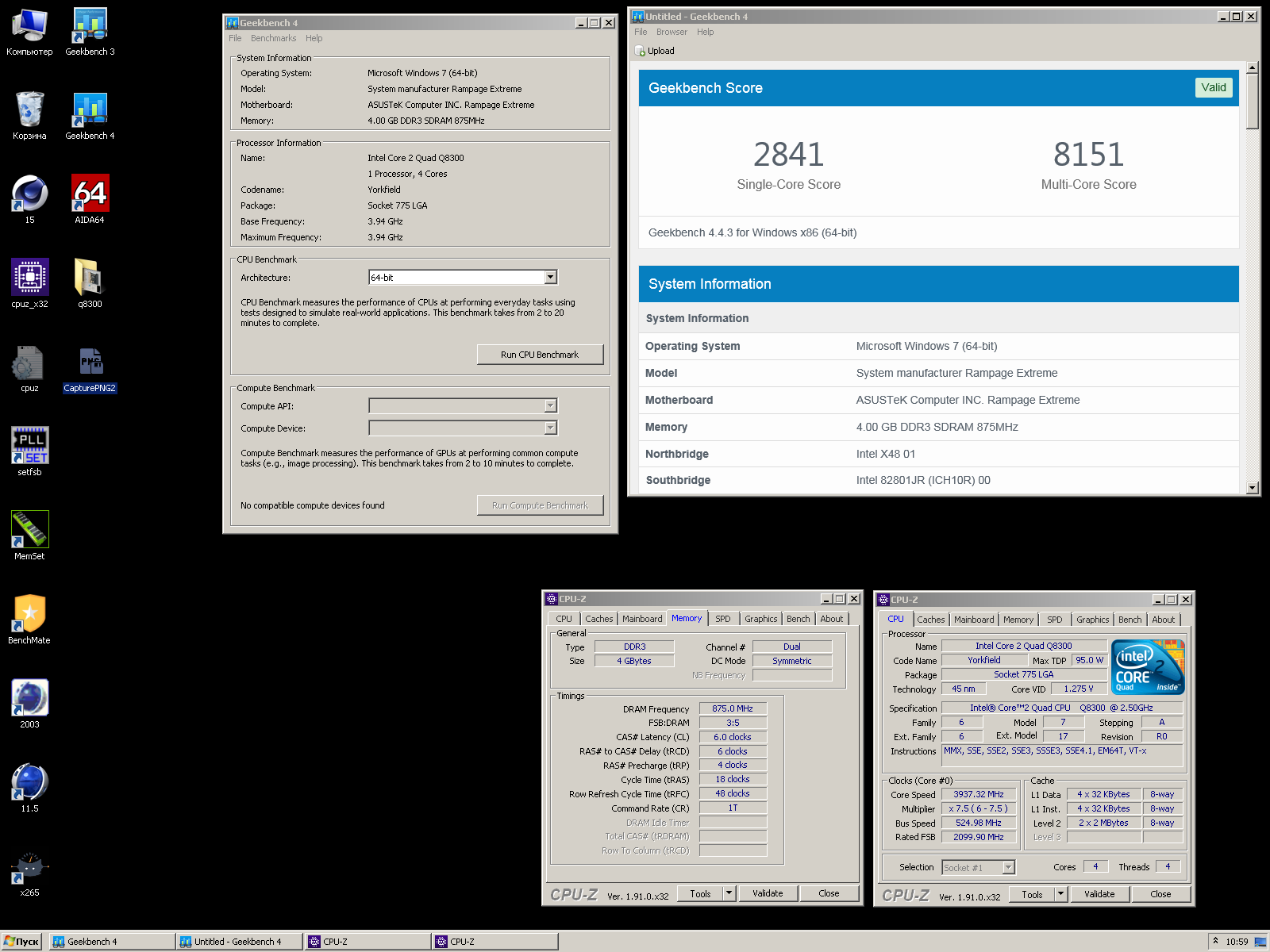
Task: Click the Geekbench 4 window title icon
Action: point(233,23)
